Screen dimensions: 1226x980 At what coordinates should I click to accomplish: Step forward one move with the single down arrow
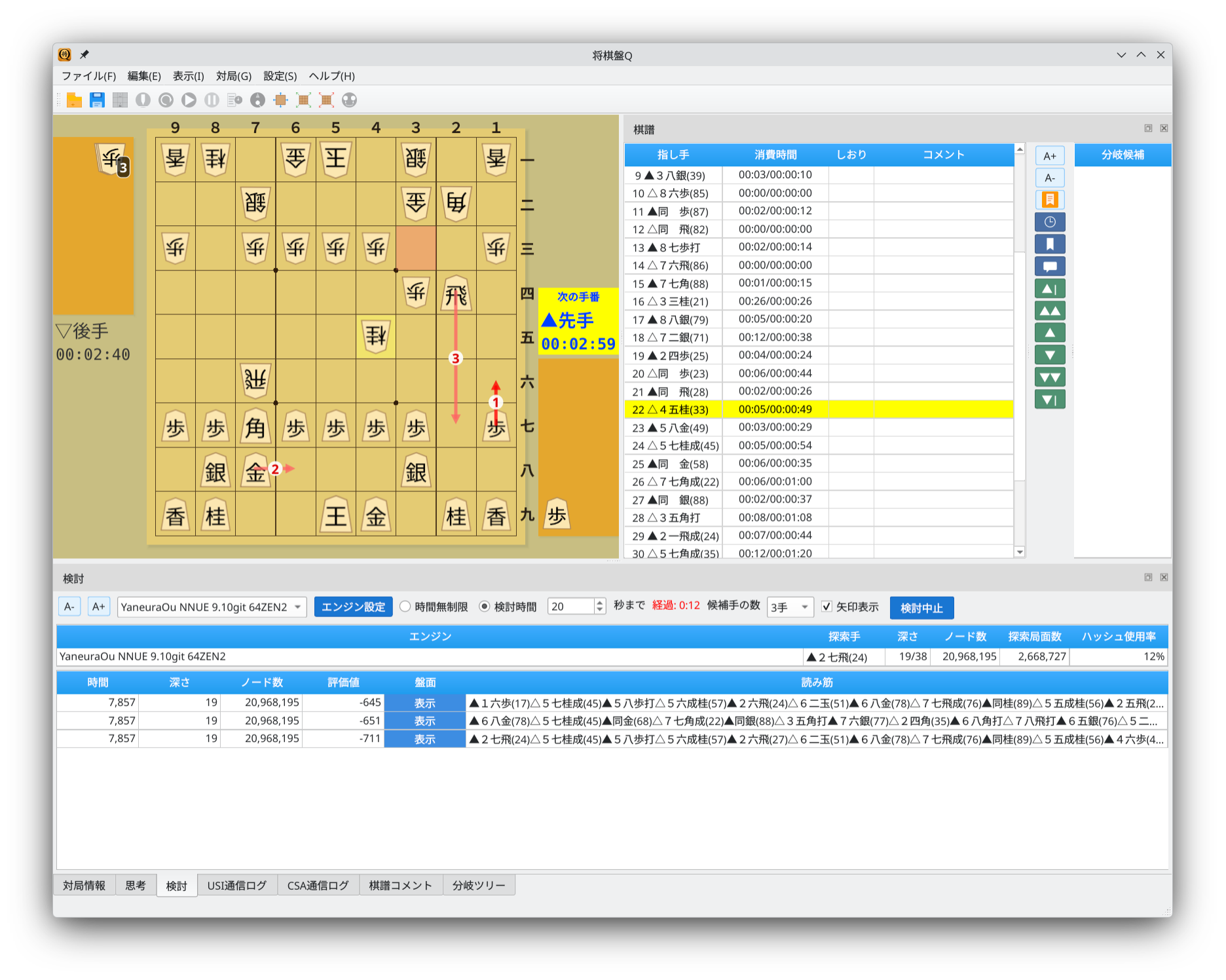tap(1050, 355)
